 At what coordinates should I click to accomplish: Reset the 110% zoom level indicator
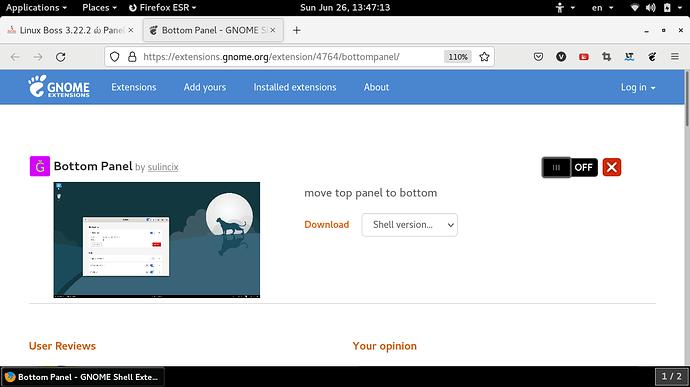[x=458, y=57]
